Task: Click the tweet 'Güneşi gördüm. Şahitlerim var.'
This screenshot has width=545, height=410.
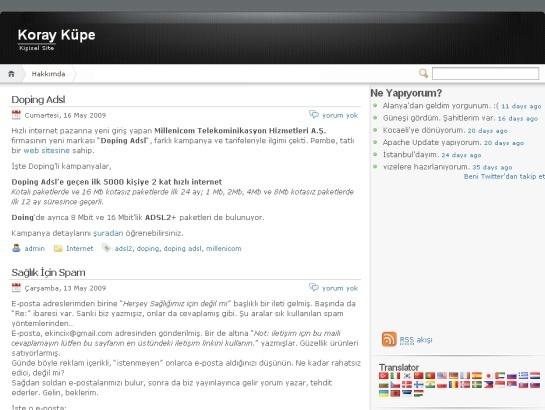Action: click(439, 118)
